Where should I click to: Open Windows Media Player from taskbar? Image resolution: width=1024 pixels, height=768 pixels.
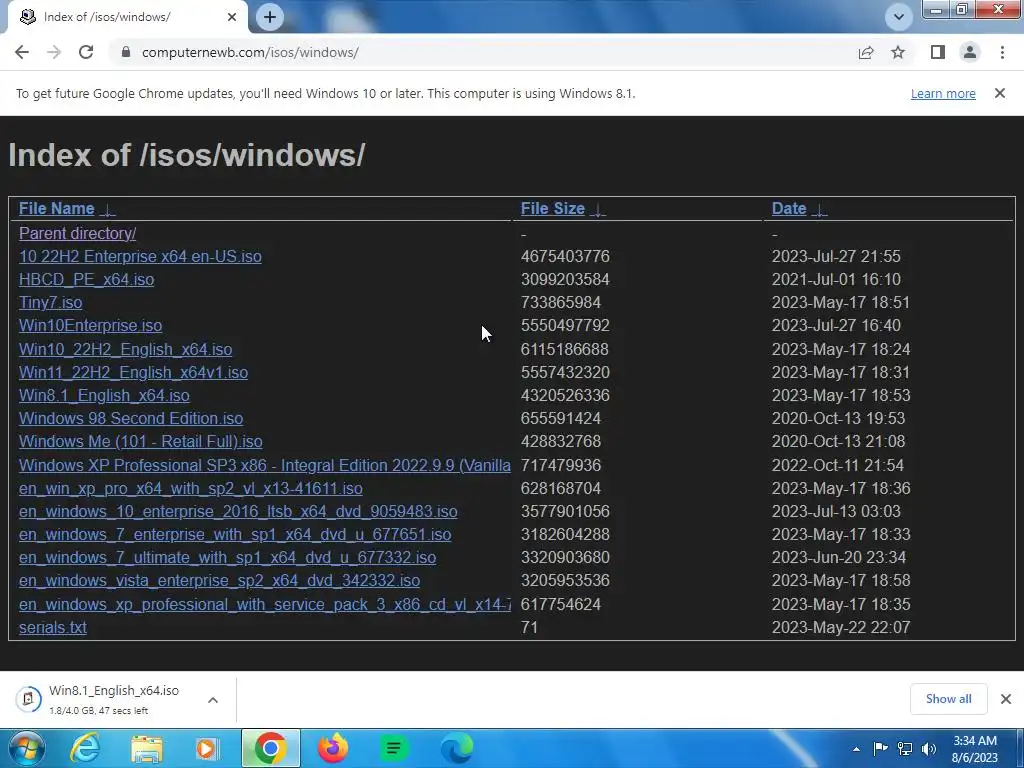click(206, 748)
